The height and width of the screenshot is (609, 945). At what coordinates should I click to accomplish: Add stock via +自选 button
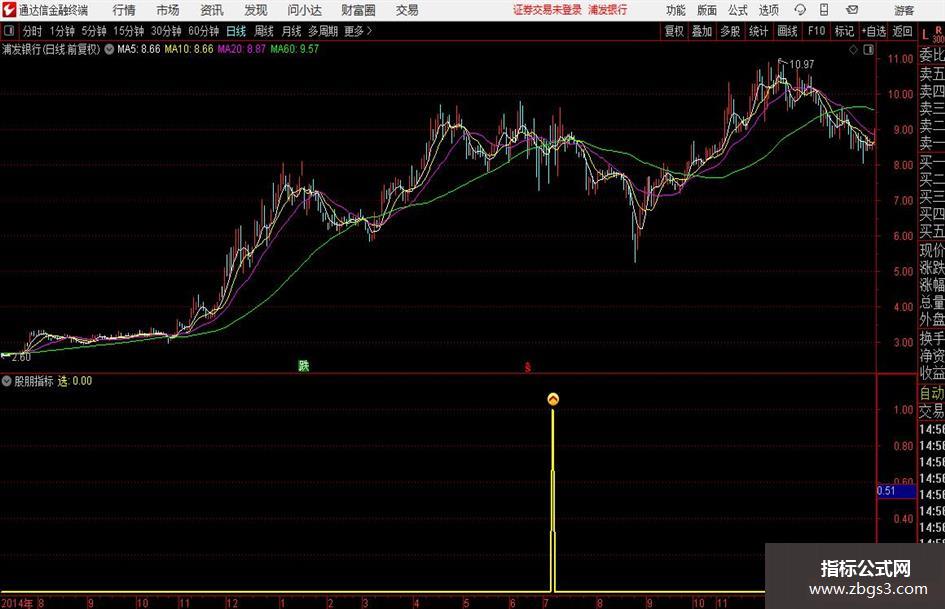[x=873, y=31]
